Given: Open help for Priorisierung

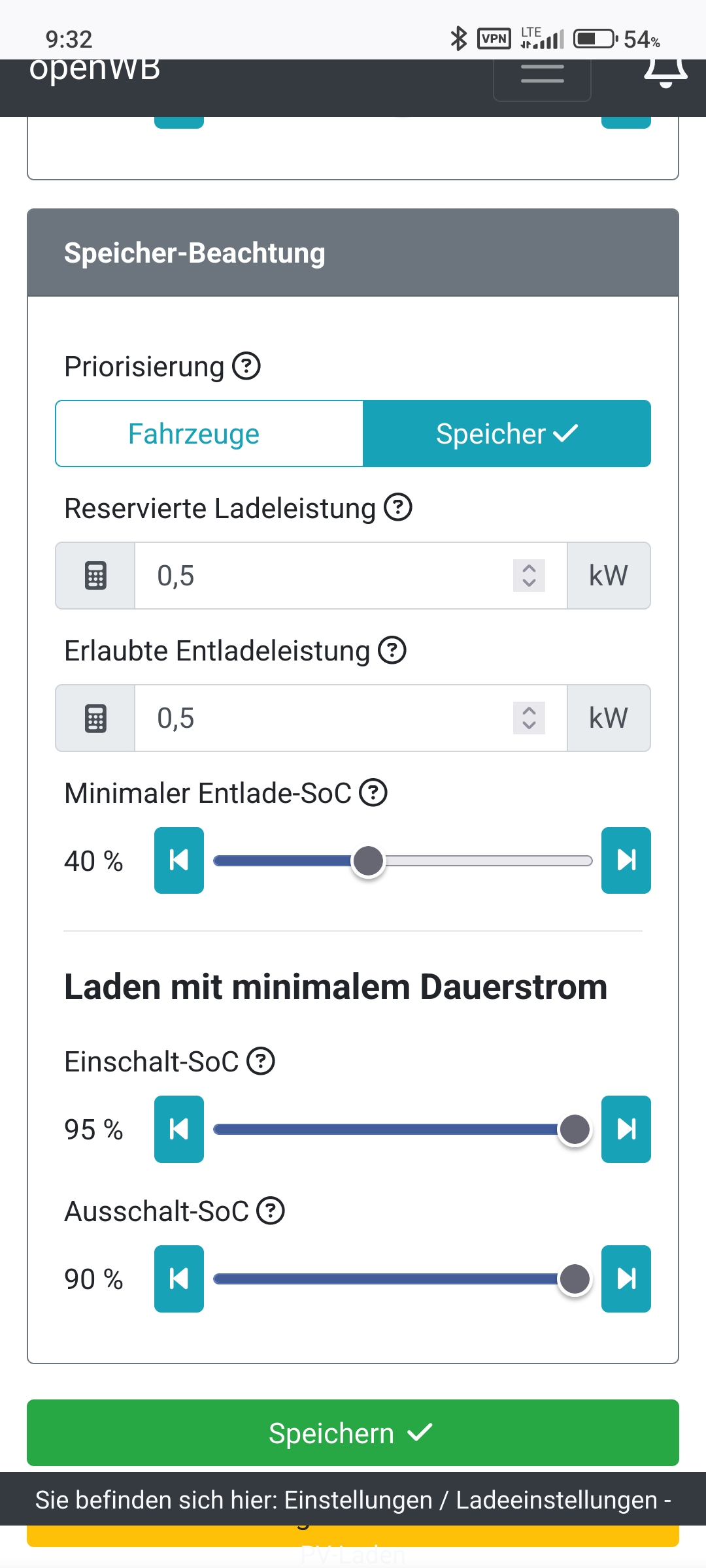Looking at the screenshot, I should 246,366.
